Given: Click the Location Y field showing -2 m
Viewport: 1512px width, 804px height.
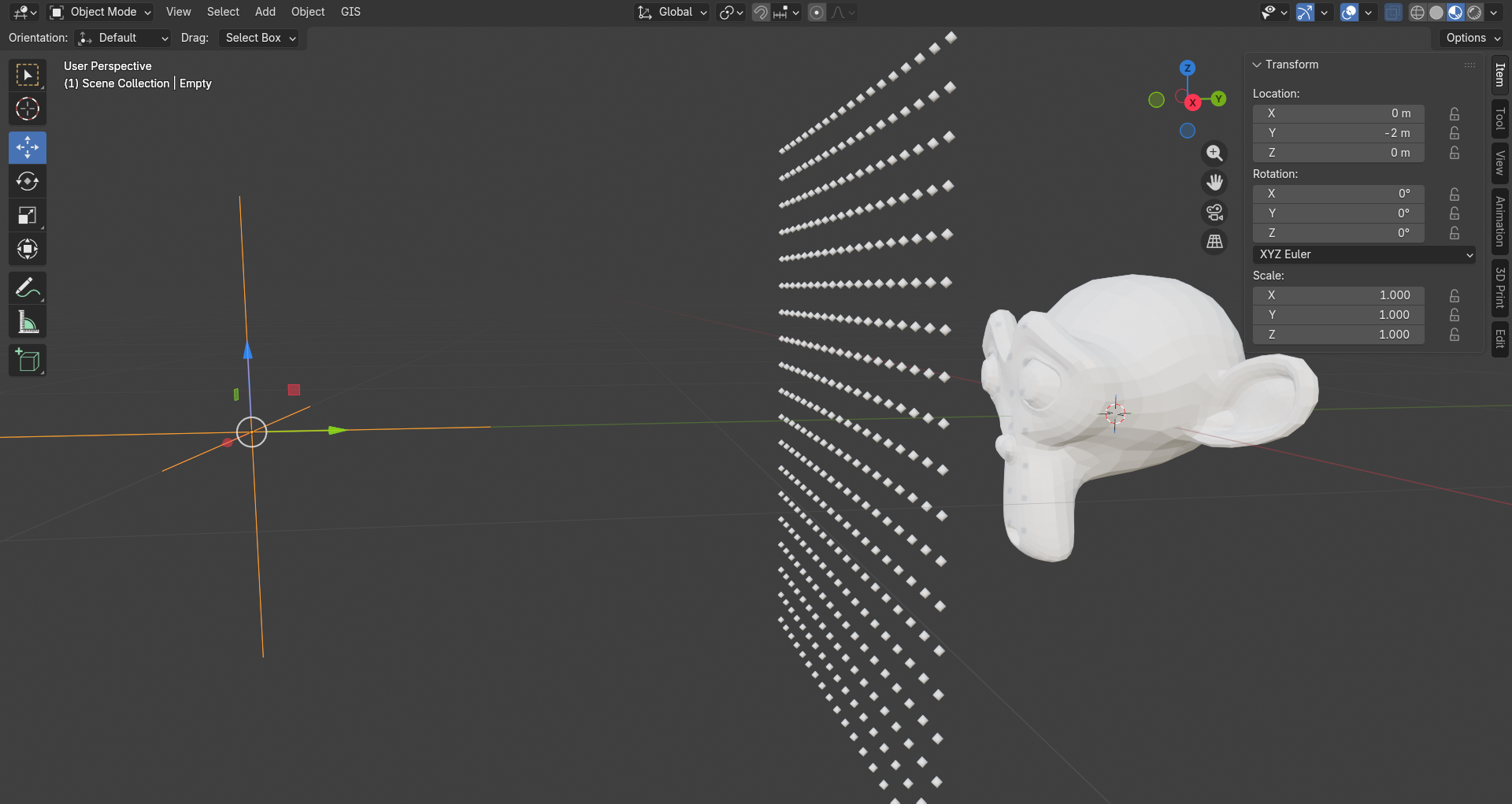Looking at the screenshot, I should coord(1339,133).
